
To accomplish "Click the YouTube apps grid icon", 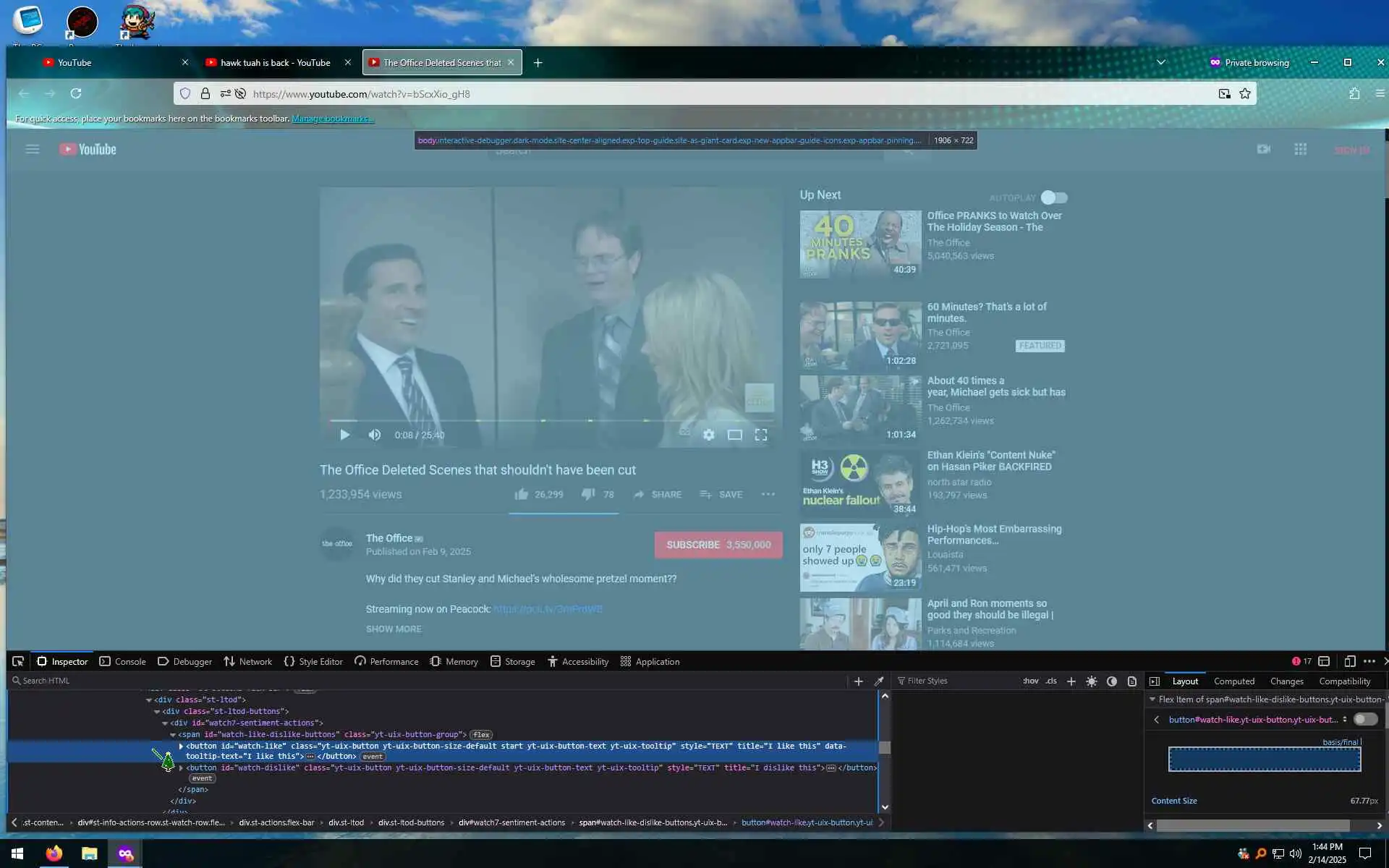I will click(1300, 149).
